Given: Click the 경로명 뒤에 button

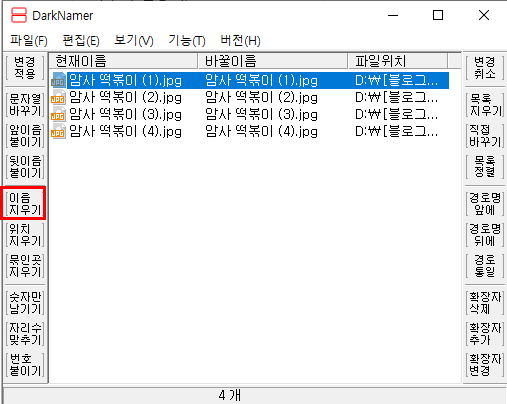Looking at the screenshot, I should 485,235.
